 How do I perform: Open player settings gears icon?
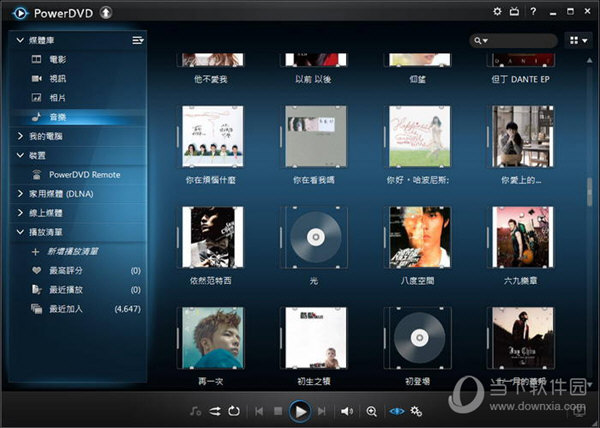point(416,411)
